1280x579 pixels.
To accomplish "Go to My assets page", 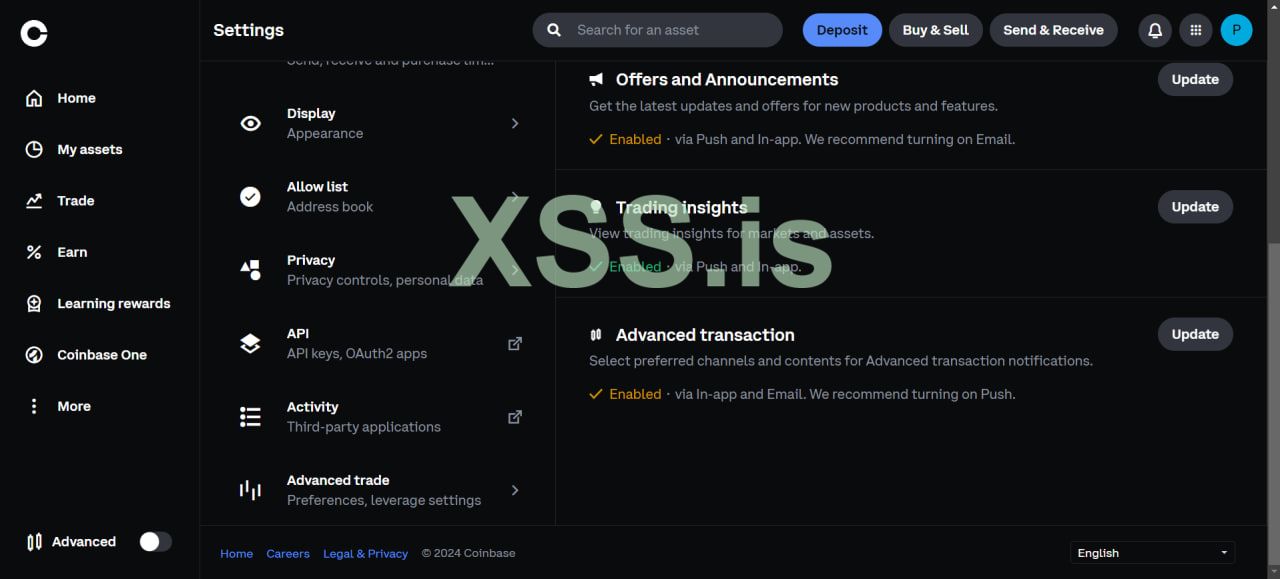I will click(89, 150).
